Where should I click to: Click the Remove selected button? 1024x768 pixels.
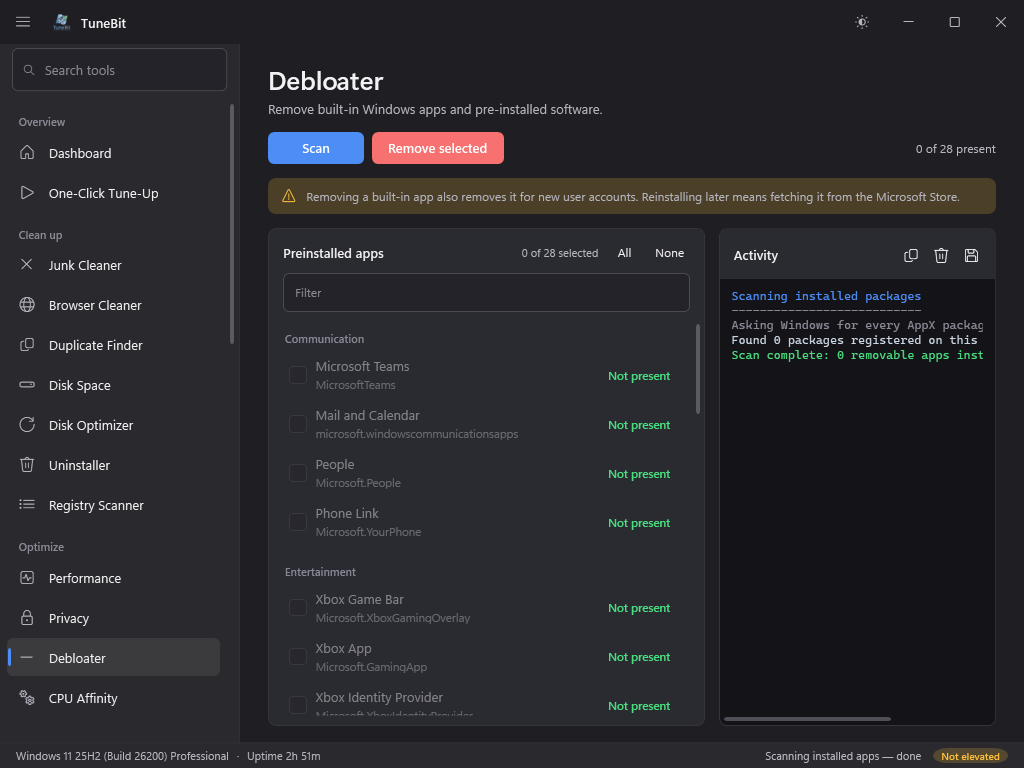pyautogui.click(x=438, y=148)
